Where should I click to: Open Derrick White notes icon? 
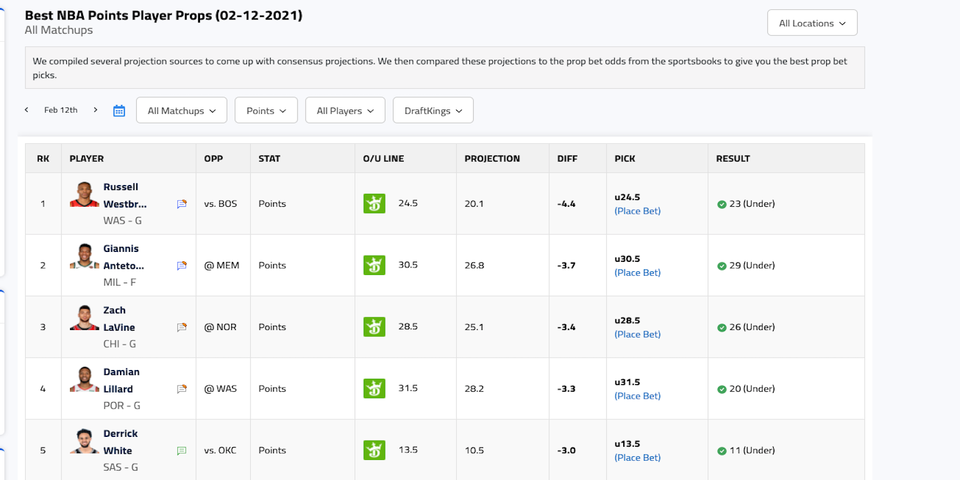pyautogui.click(x=182, y=451)
